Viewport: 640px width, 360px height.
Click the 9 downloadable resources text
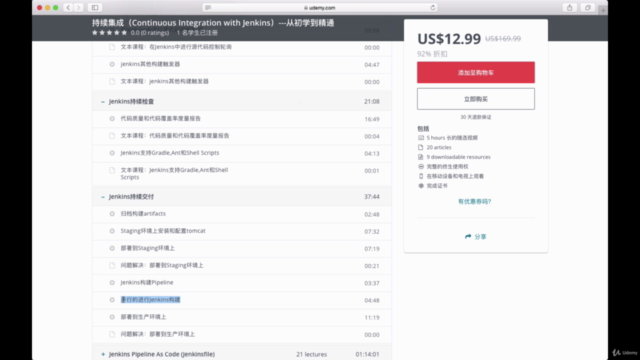tap(458, 157)
